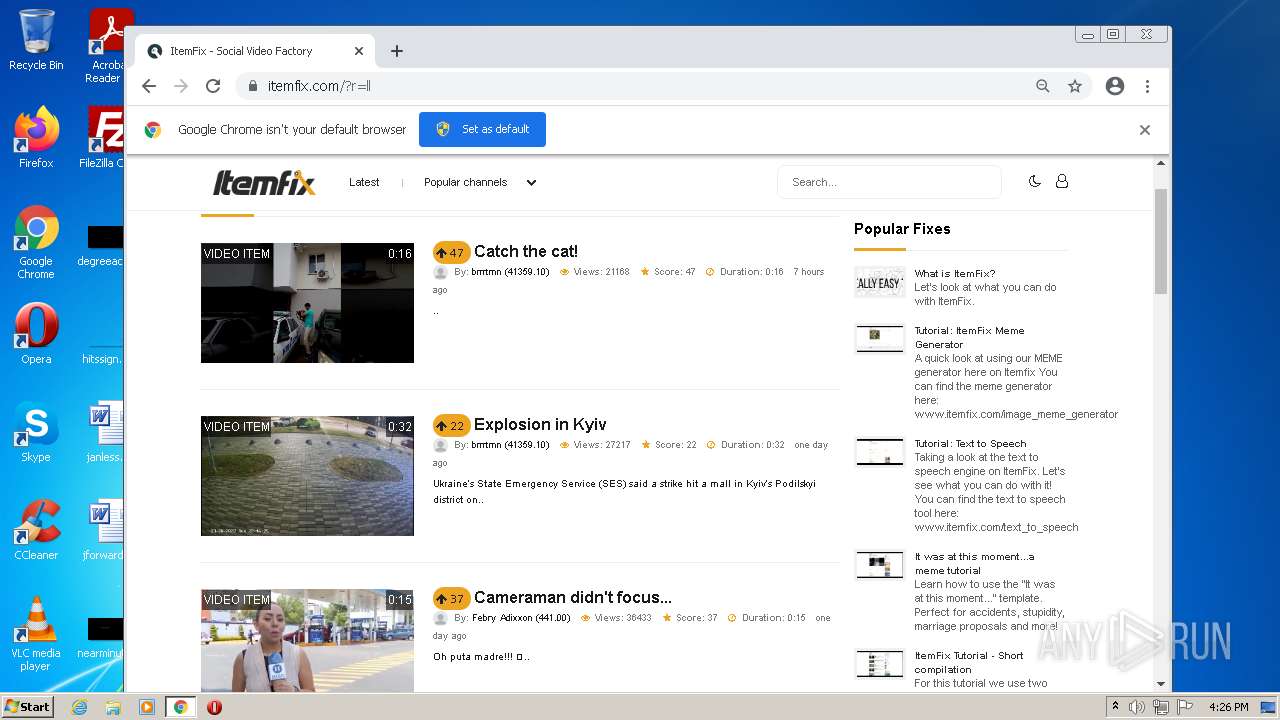
Task: Open the Explosion in Kyiv title link
Action: (540, 424)
